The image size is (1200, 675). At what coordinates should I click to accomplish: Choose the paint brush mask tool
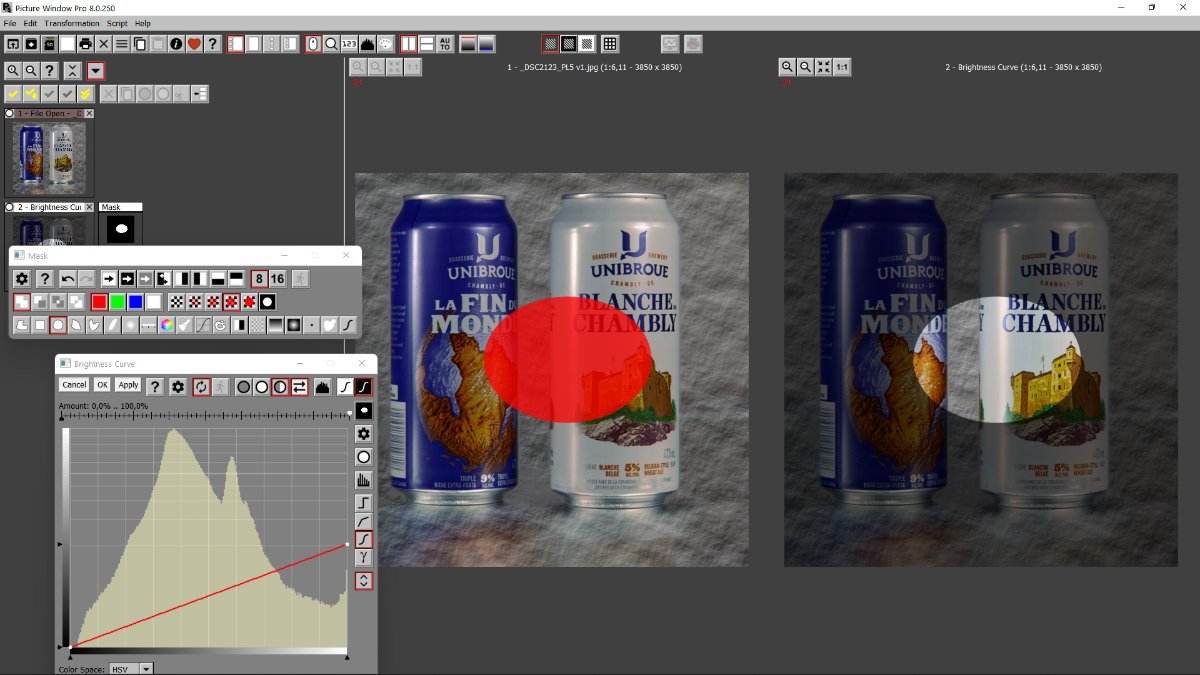tap(113, 325)
